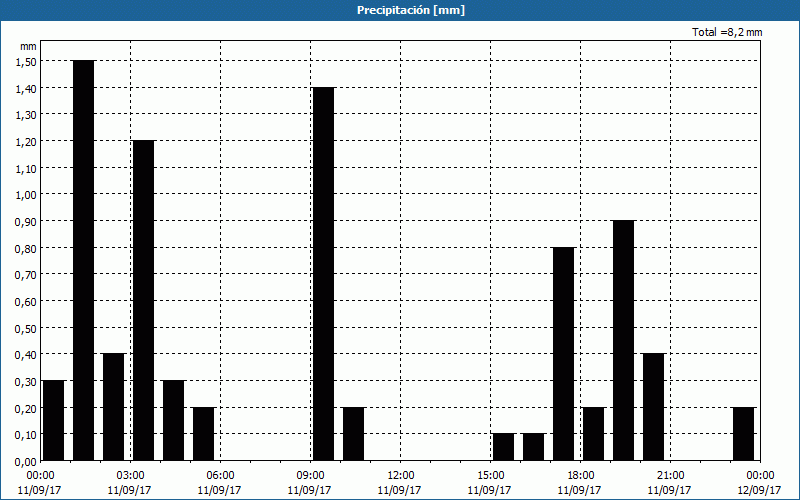Click the 18:00 x-axis time label

(x=580, y=476)
